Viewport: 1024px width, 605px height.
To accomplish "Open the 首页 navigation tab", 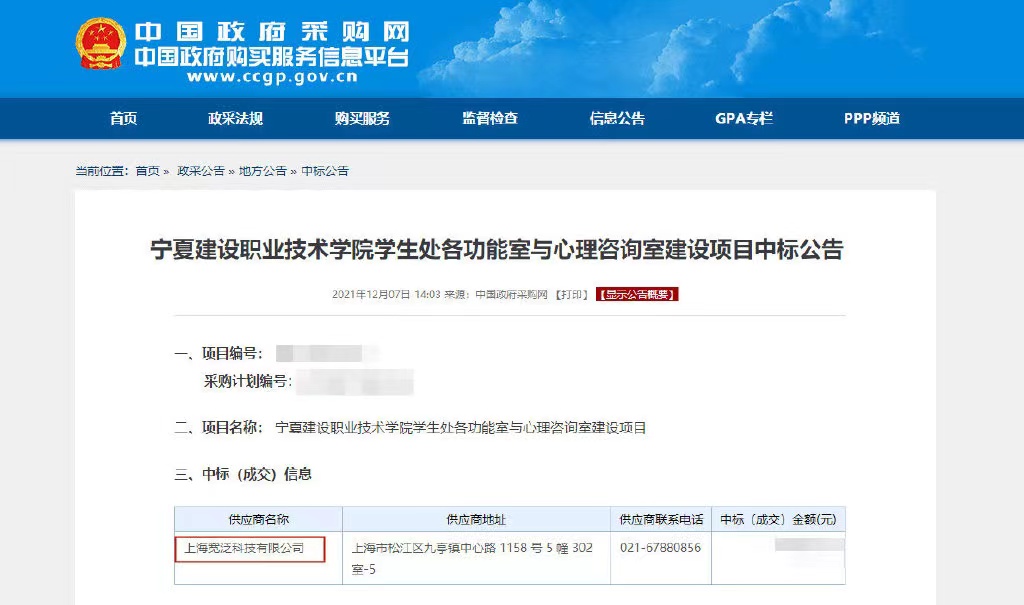I will click(x=123, y=118).
